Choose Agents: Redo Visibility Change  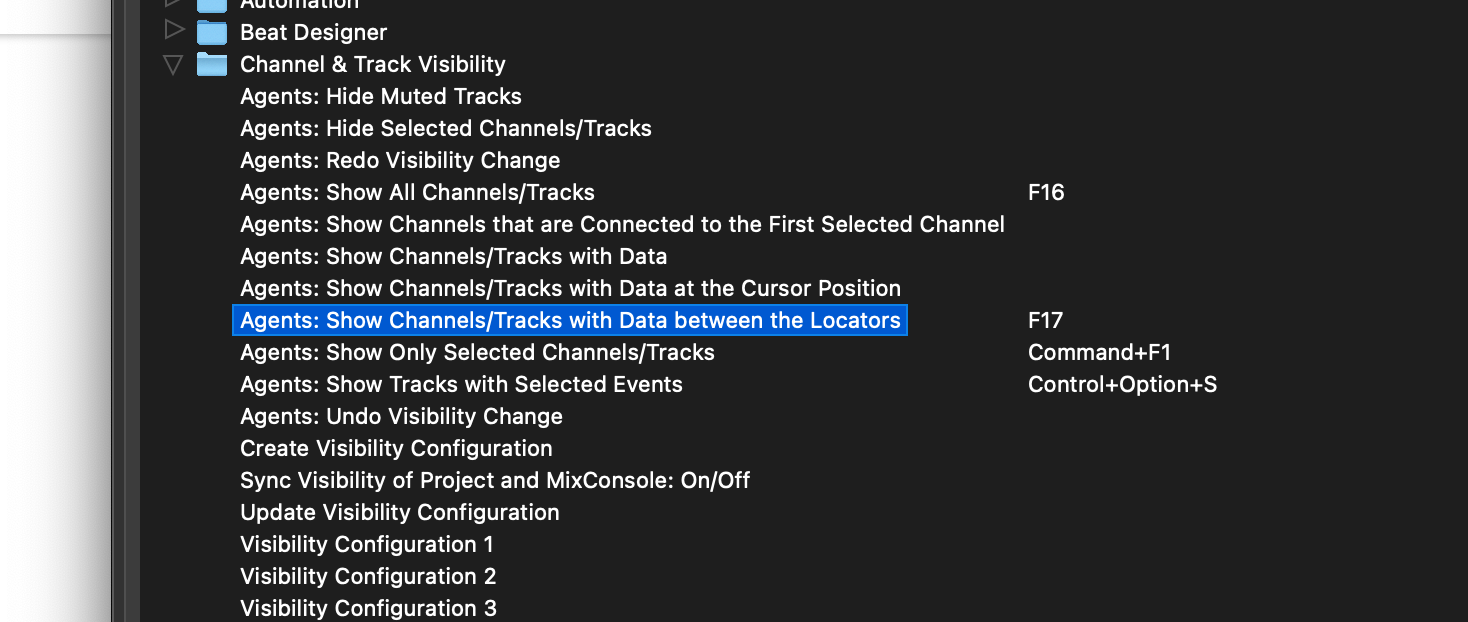tap(400, 160)
